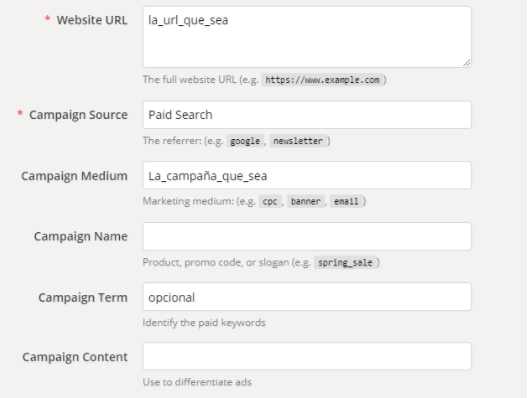Viewport: 528px width, 398px height.
Task: Click the Campaign Medium input field
Action: point(307,175)
